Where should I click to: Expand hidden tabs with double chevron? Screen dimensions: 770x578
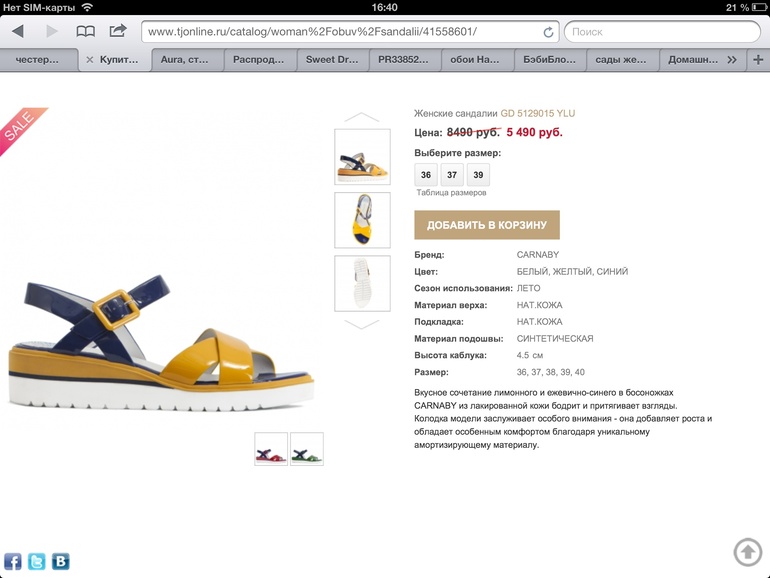[732, 60]
